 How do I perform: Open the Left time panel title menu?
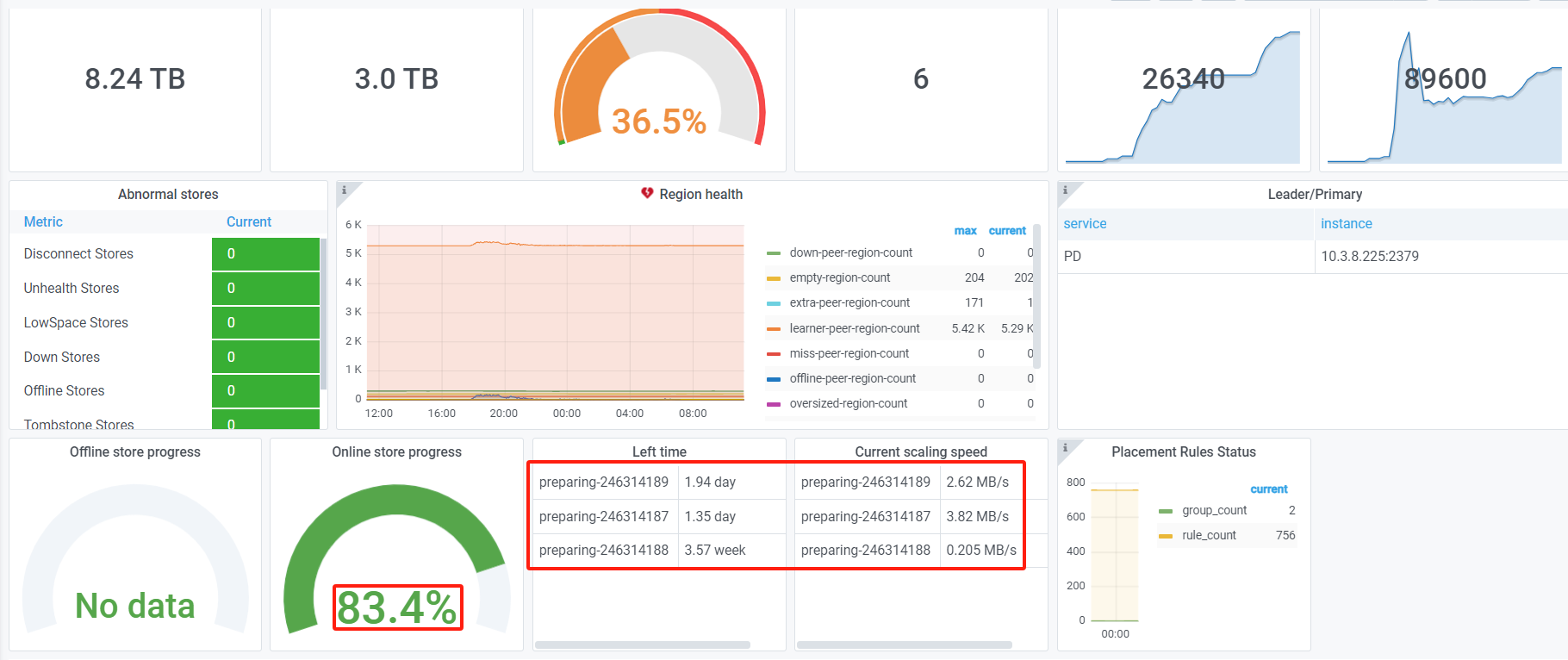click(x=659, y=451)
